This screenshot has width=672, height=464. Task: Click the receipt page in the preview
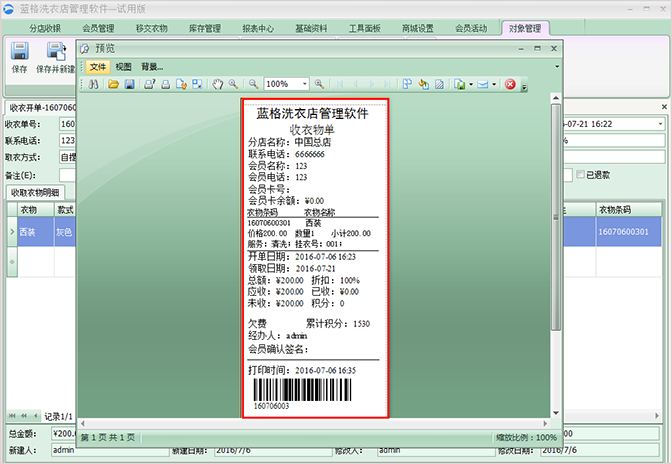tap(316, 258)
